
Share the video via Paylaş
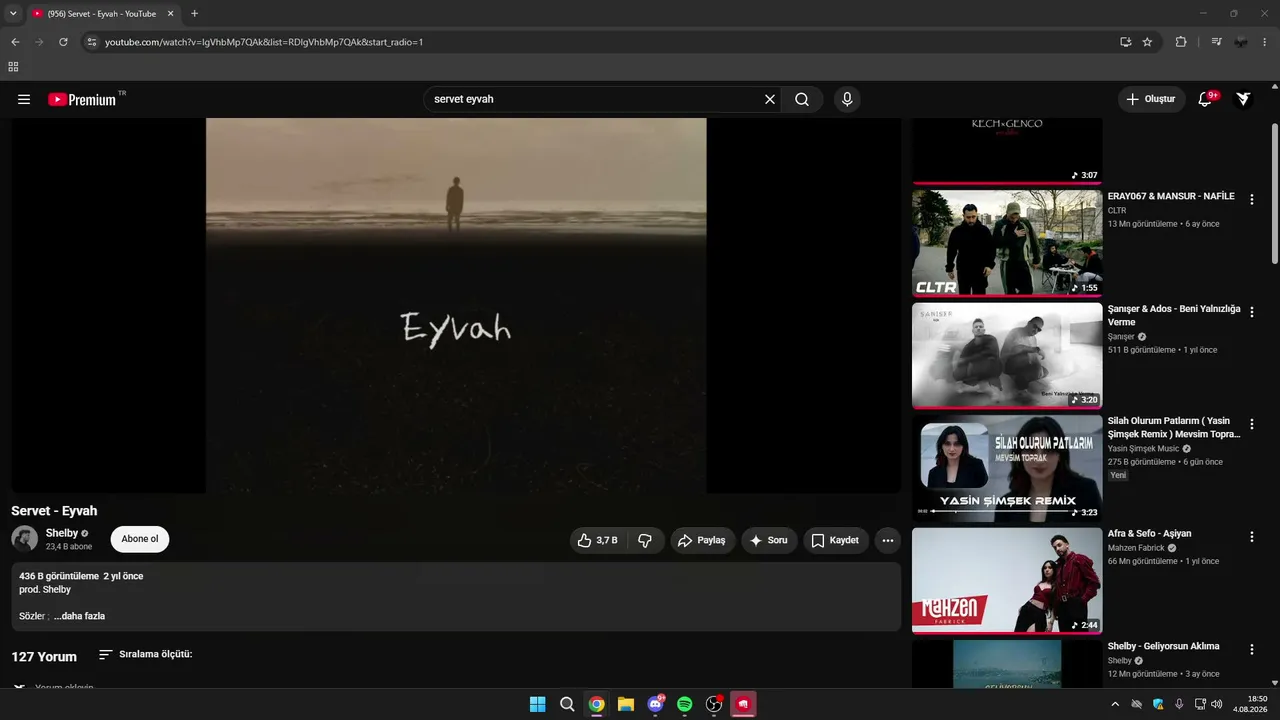(x=702, y=540)
